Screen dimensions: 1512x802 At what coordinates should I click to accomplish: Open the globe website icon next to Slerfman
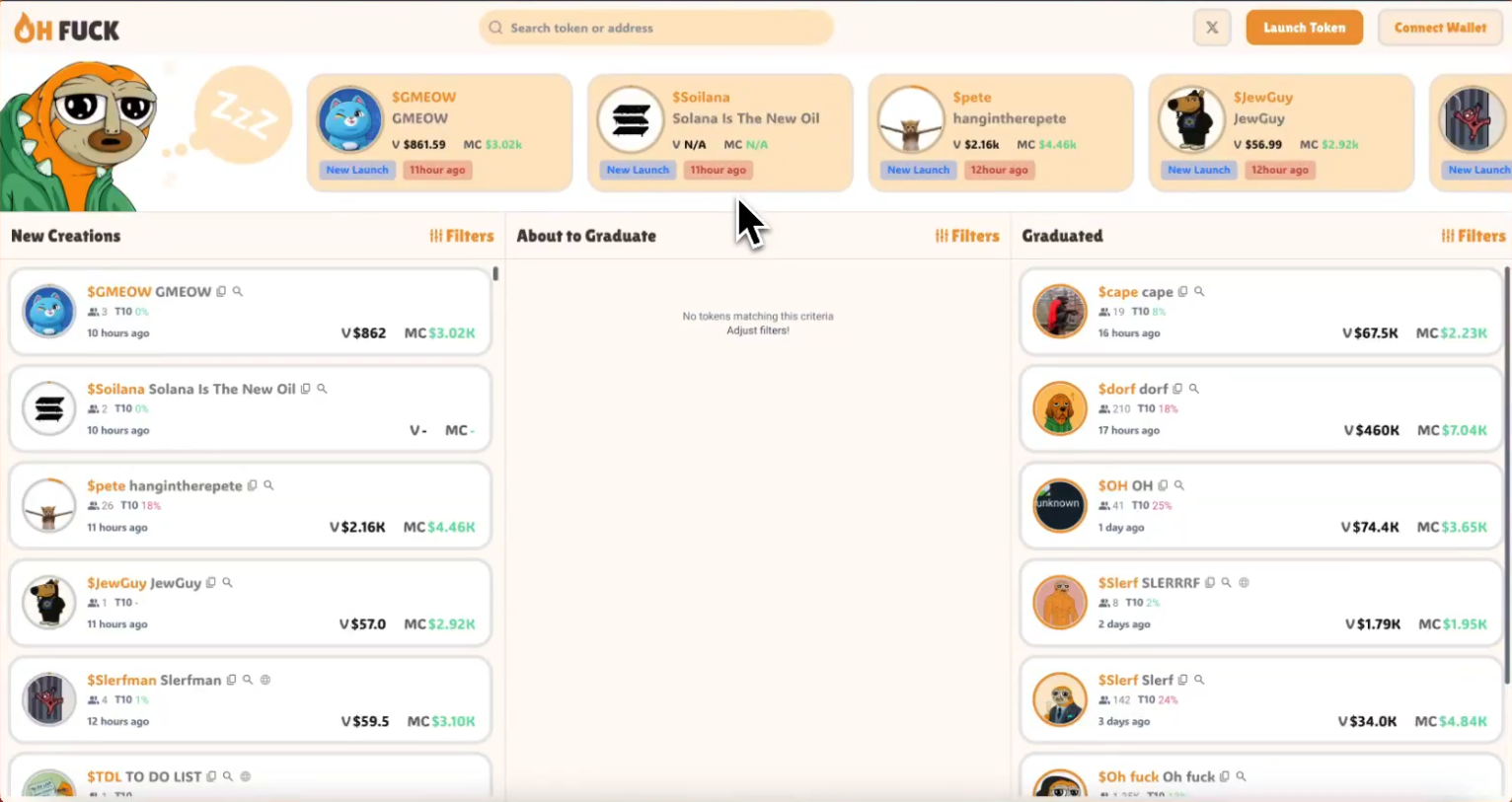point(265,680)
